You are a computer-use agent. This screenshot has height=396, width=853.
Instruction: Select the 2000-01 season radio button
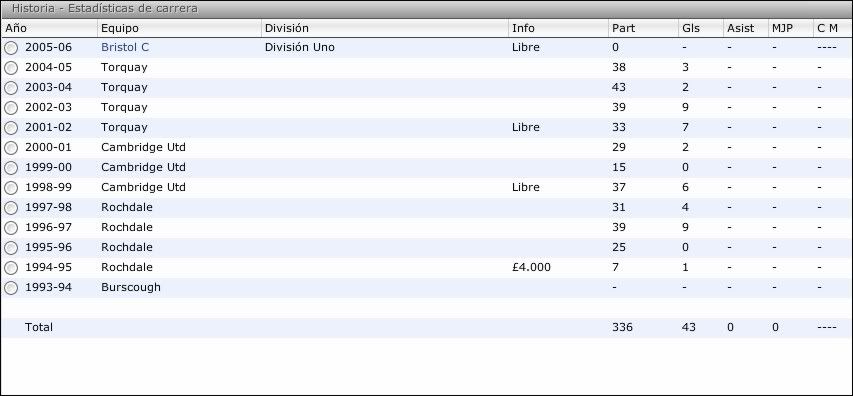point(11,148)
